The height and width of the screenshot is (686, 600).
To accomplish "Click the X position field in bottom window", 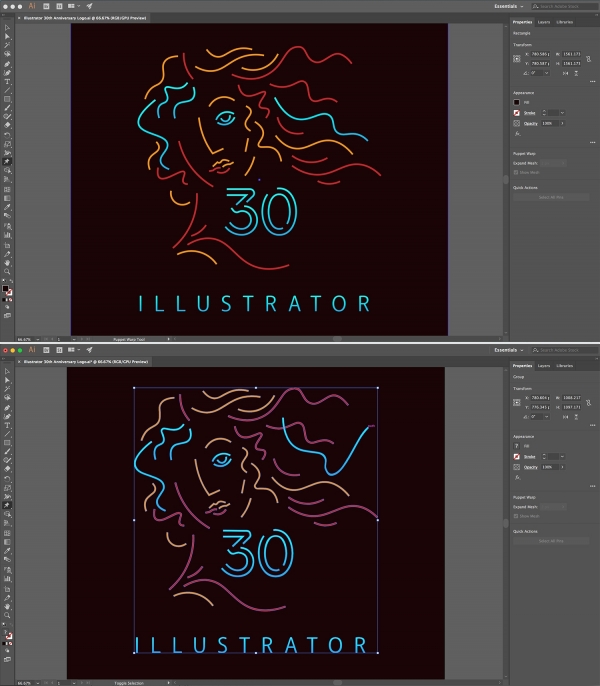I will pyautogui.click(x=540, y=398).
